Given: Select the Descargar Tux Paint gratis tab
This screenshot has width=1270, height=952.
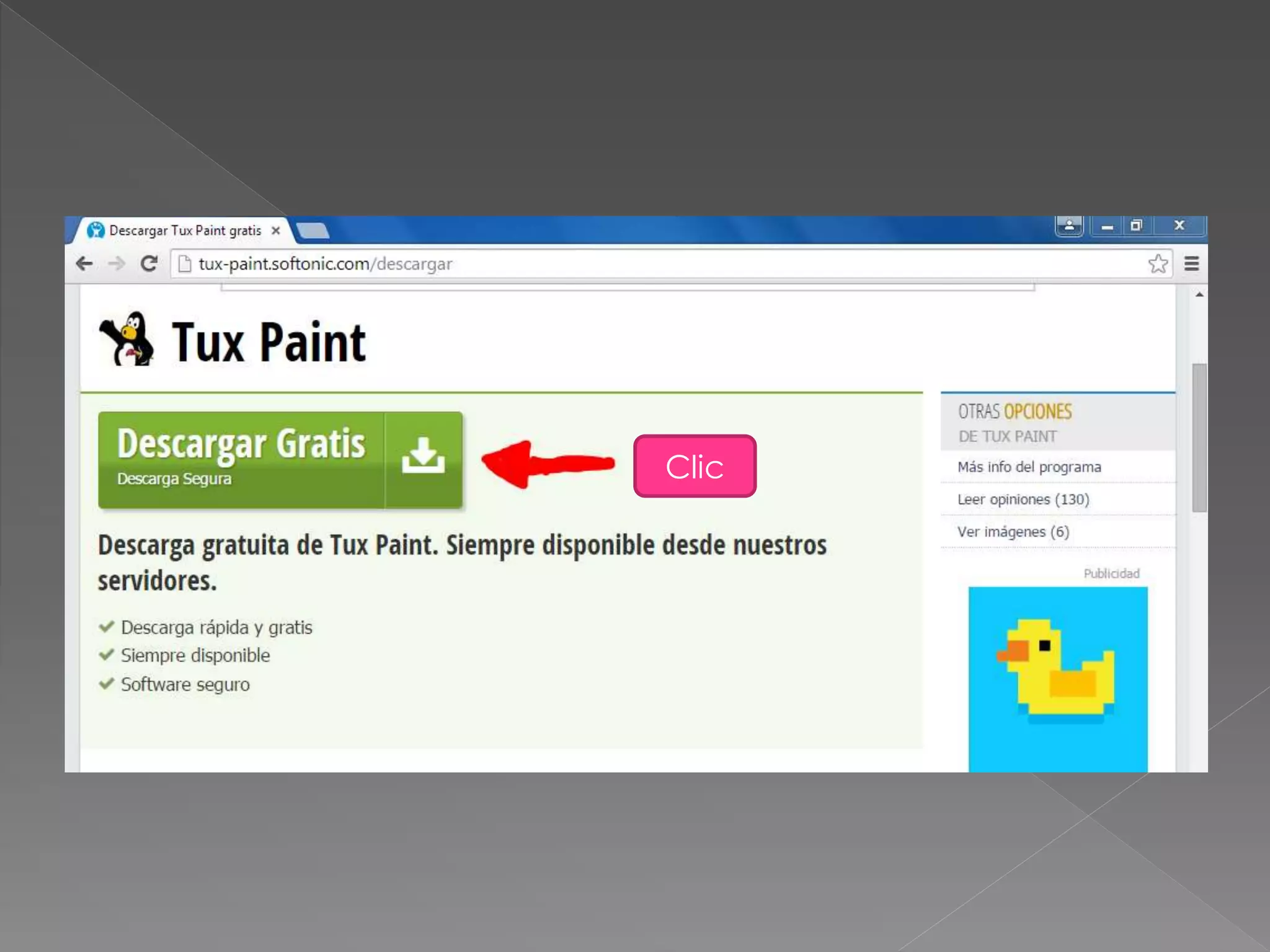Looking at the screenshot, I should pos(184,231).
